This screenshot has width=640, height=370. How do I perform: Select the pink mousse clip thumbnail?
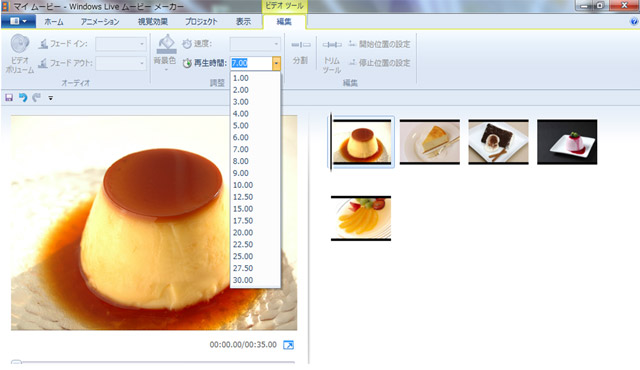click(x=567, y=142)
